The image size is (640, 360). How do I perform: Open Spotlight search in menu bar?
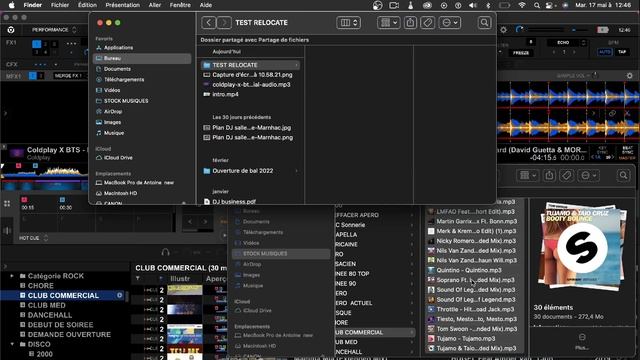(537, 5)
